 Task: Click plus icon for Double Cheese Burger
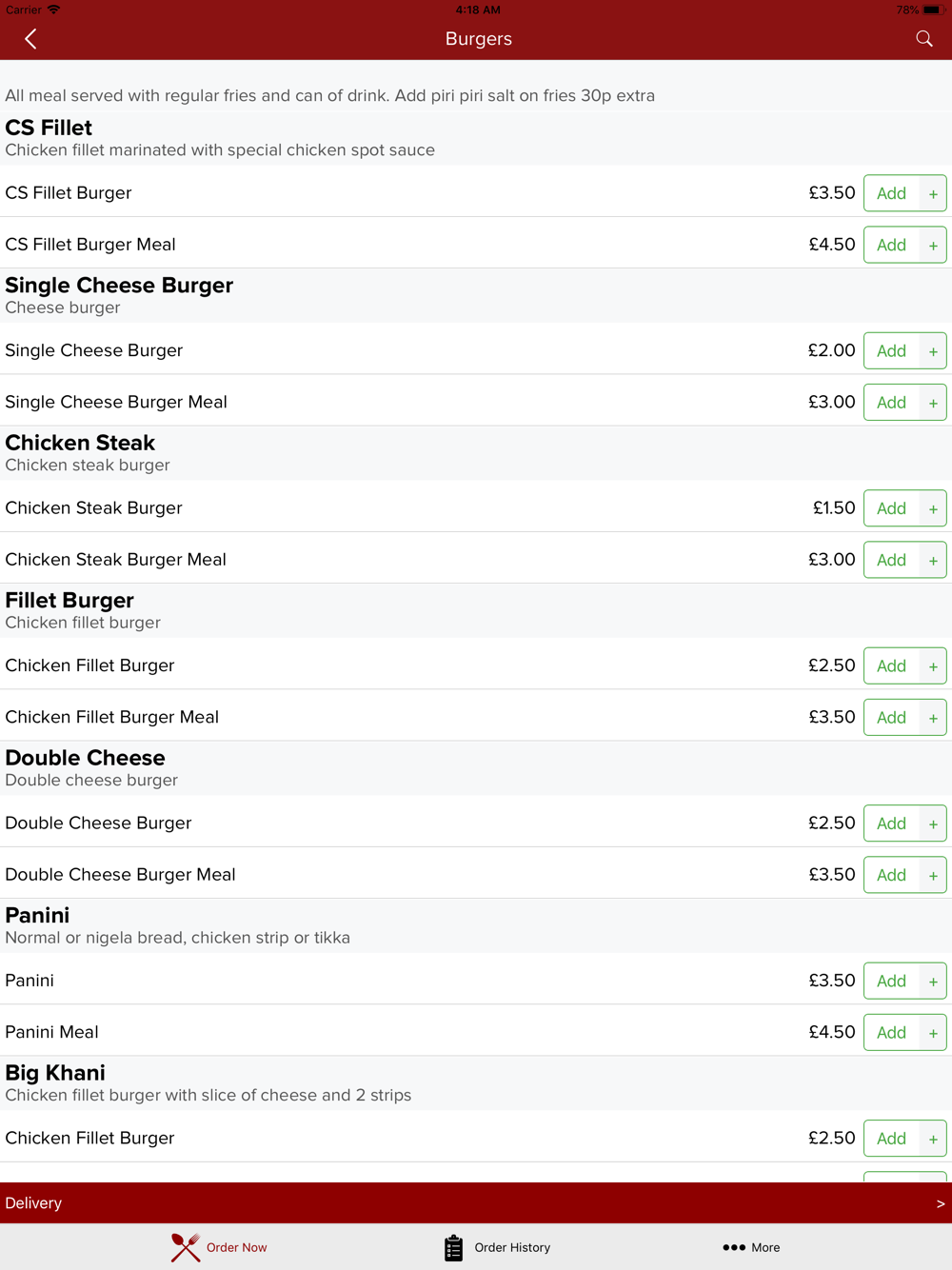point(933,824)
